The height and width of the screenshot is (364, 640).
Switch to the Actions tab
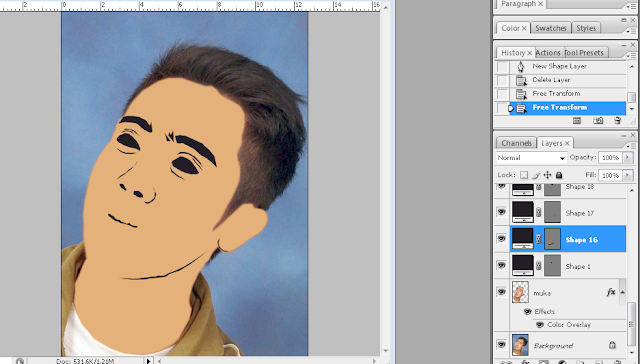(x=548, y=53)
